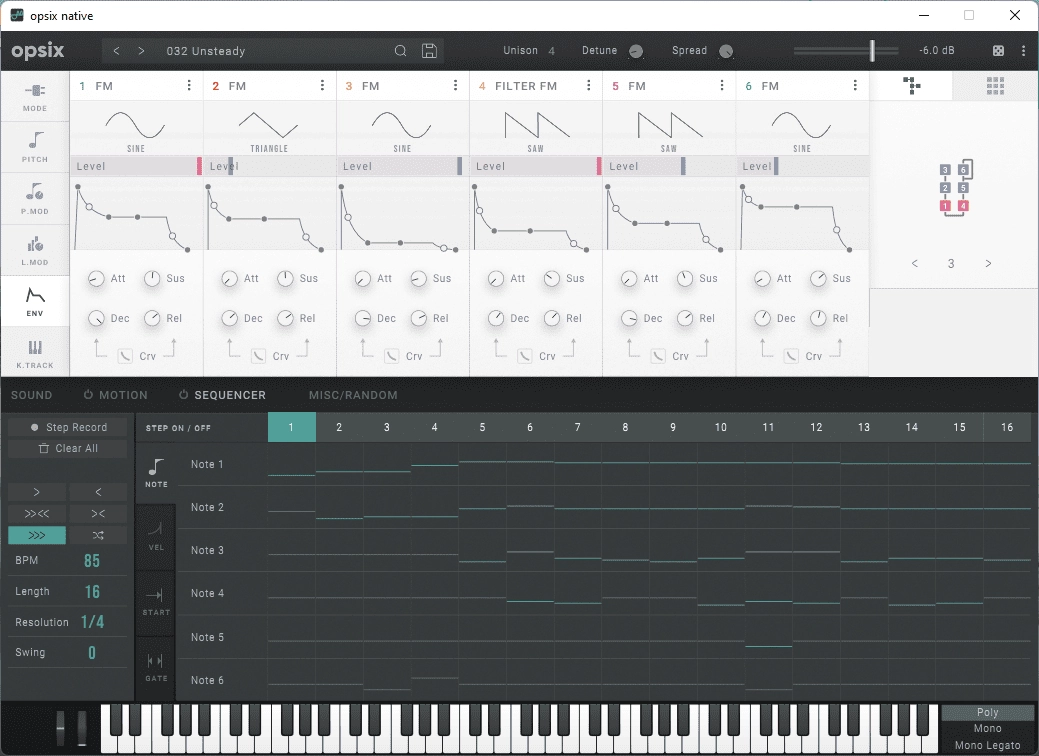Go to next preset arrow
Image resolution: width=1039 pixels, height=756 pixels.
141,51
